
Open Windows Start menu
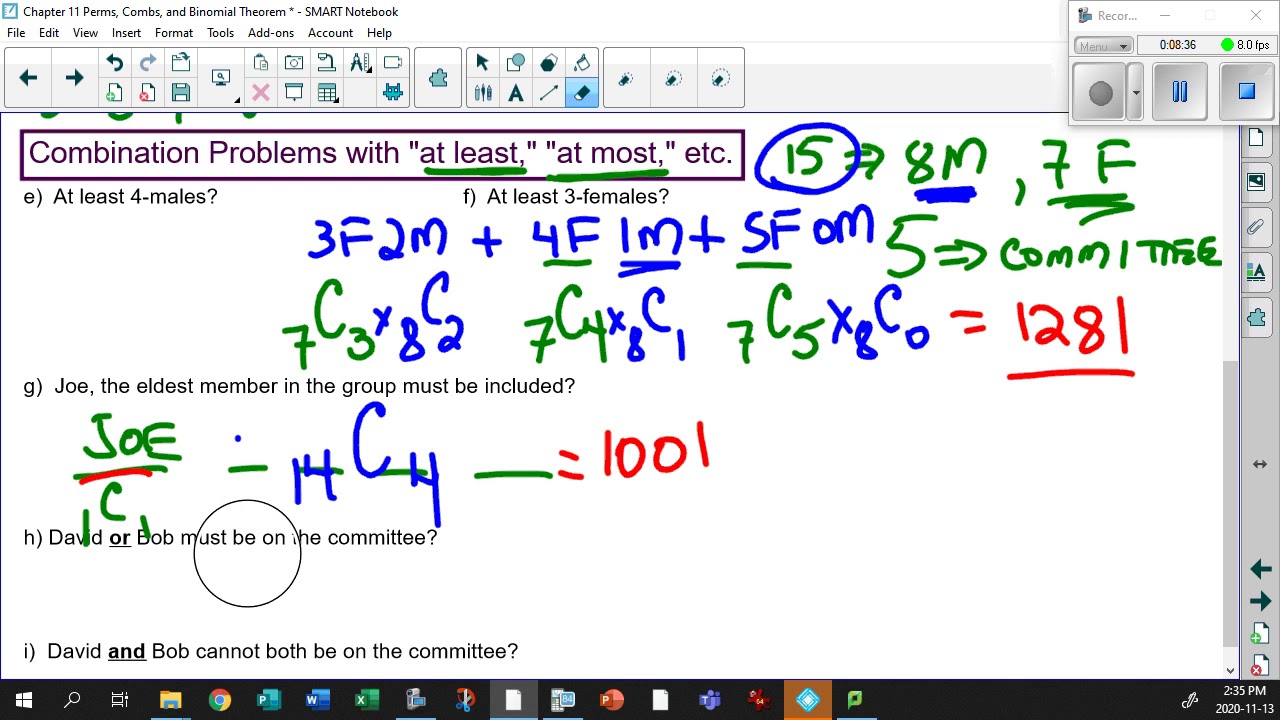pos(23,700)
